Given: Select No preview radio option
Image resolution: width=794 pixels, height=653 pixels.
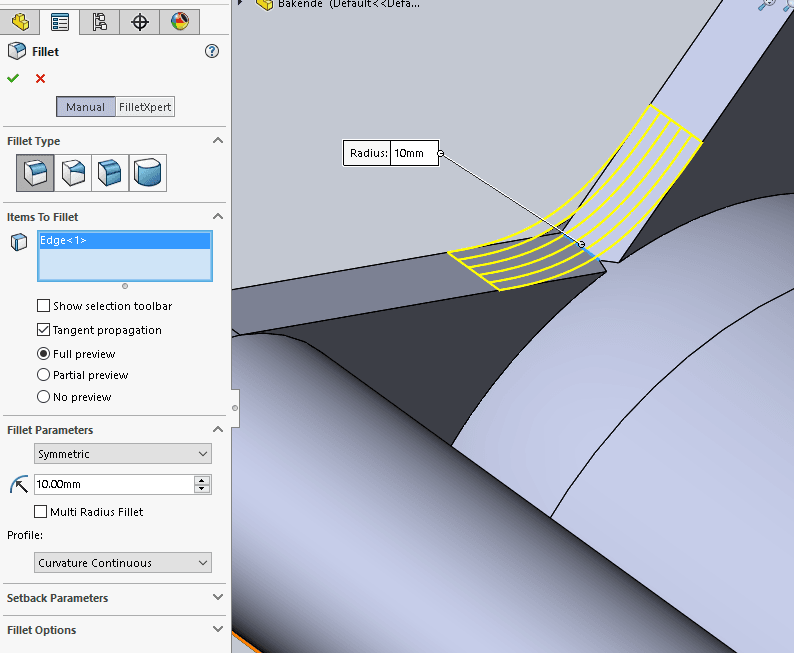Looking at the screenshot, I should [x=43, y=397].
